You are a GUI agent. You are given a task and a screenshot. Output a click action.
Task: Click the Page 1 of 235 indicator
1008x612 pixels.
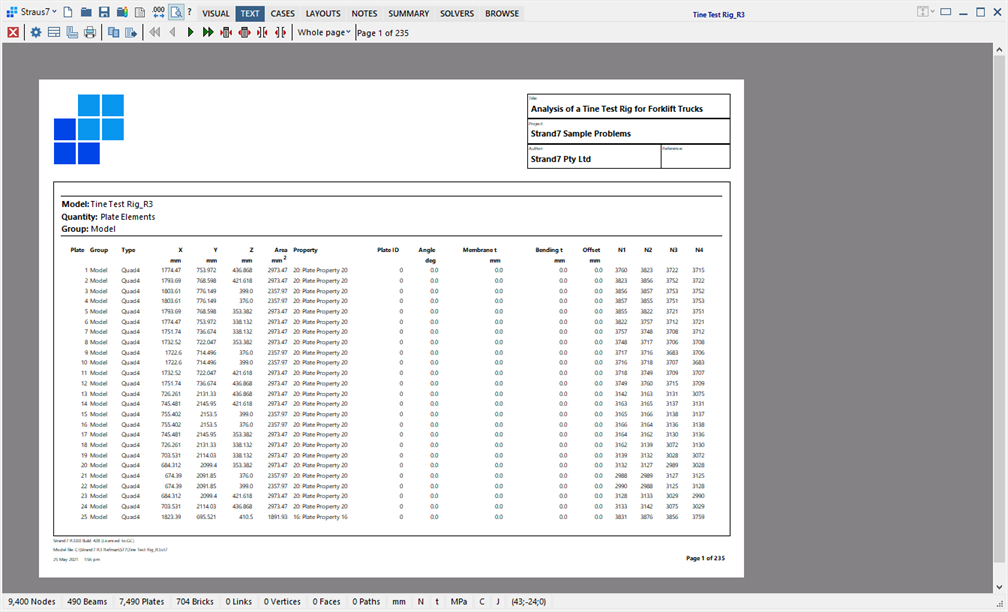pos(382,33)
